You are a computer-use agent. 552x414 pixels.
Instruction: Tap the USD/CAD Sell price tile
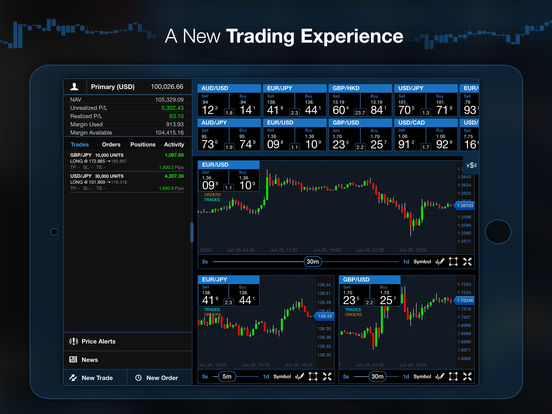pyautogui.click(x=410, y=139)
